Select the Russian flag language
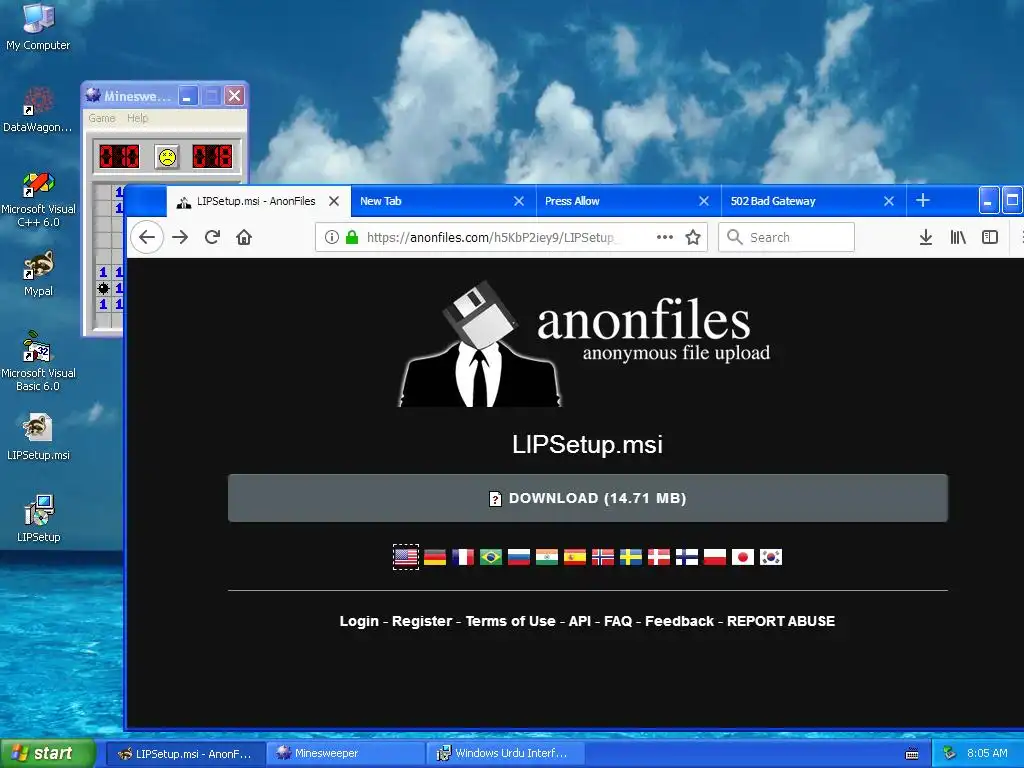Viewport: 1024px width, 768px height. point(519,557)
